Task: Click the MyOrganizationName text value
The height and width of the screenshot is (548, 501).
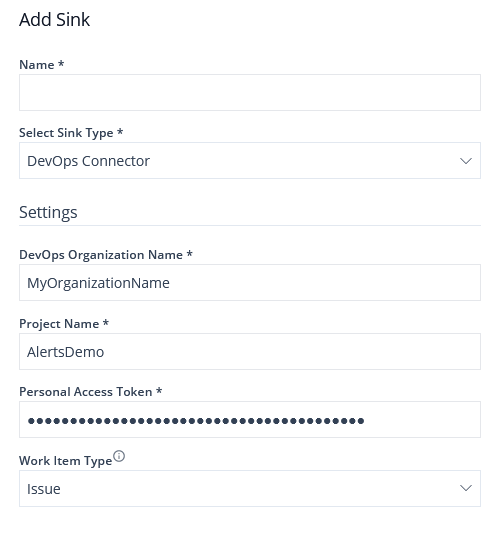Action: tap(98, 283)
